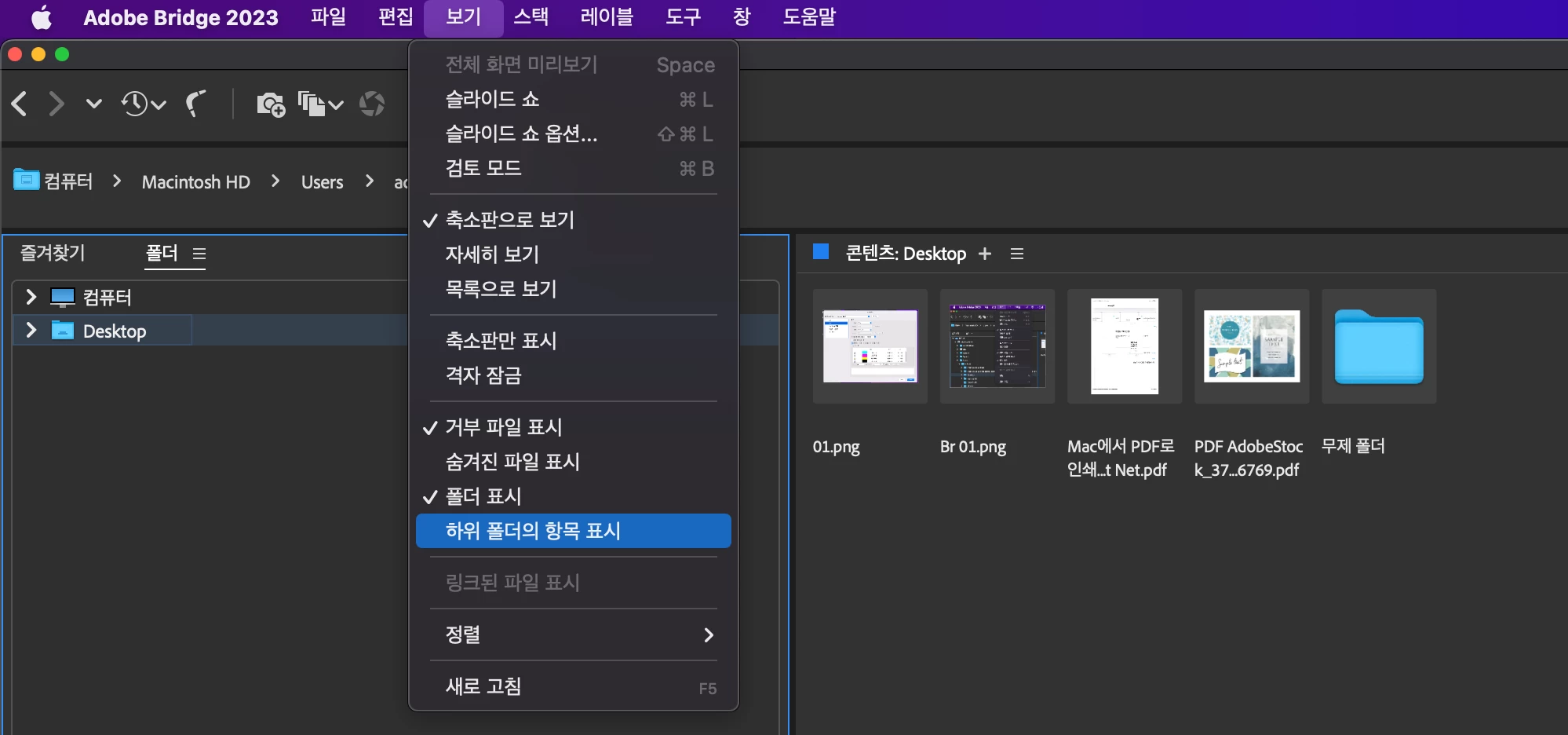This screenshot has height=735, width=1568.
Task: Click the Macintosh HD breadcrumb
Action: click(x=196, y=182)
